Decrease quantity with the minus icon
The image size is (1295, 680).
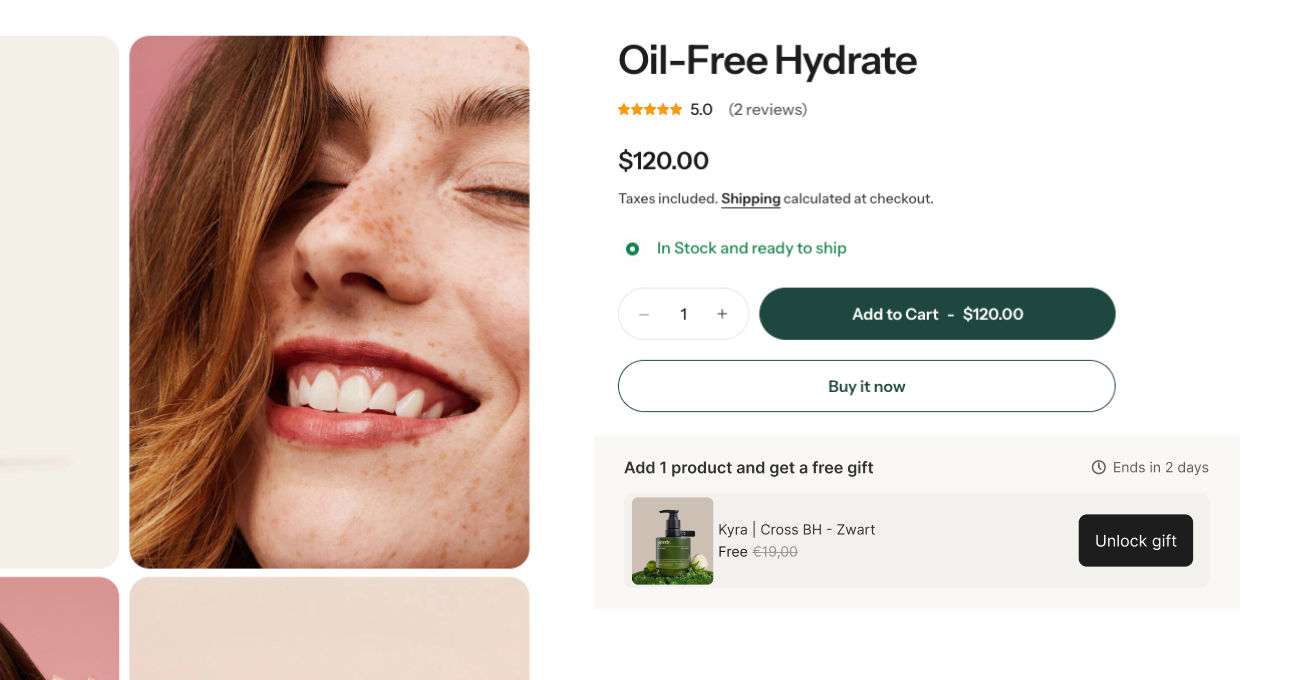click(644, 314)
